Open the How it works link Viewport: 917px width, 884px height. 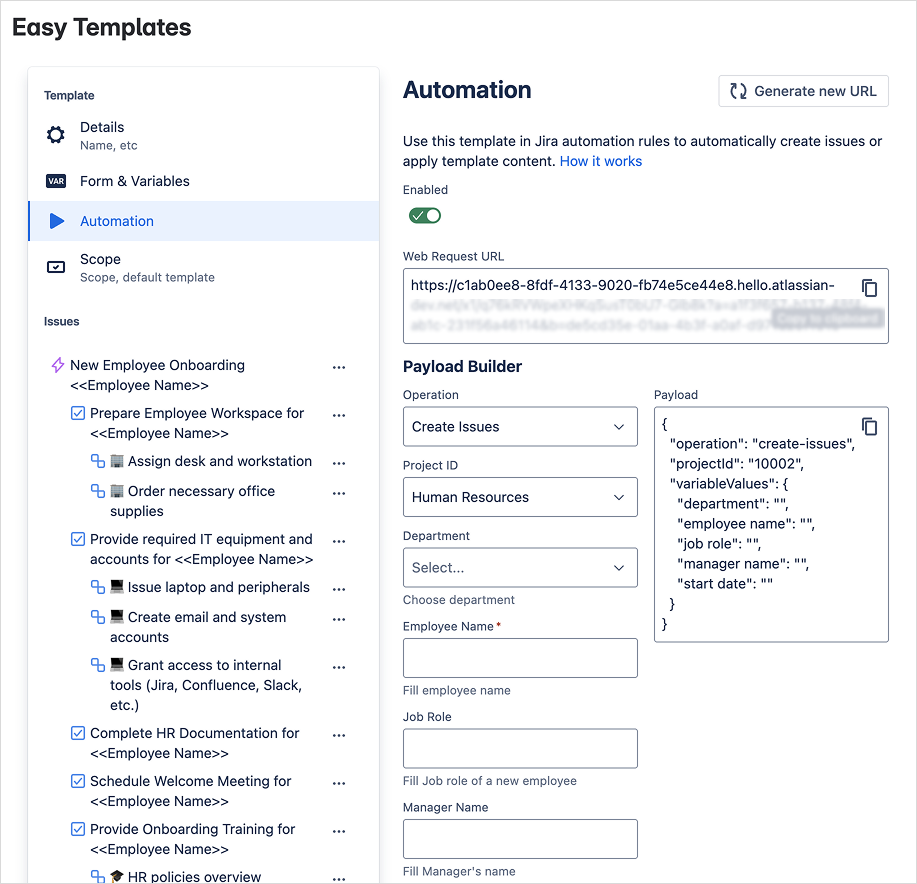click(x=601, y=161)
